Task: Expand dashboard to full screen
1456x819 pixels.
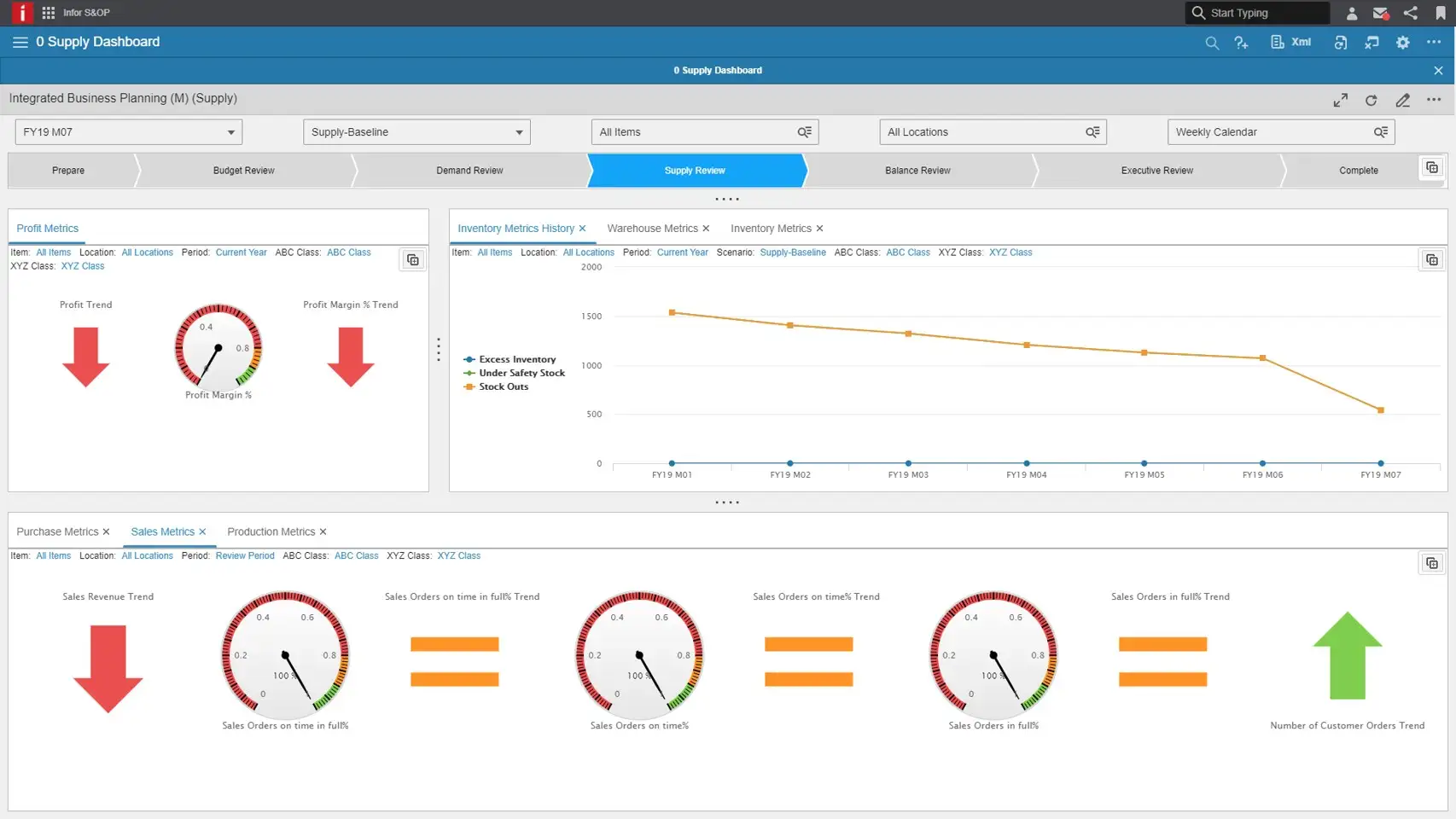Action: tap(1340, 100)
